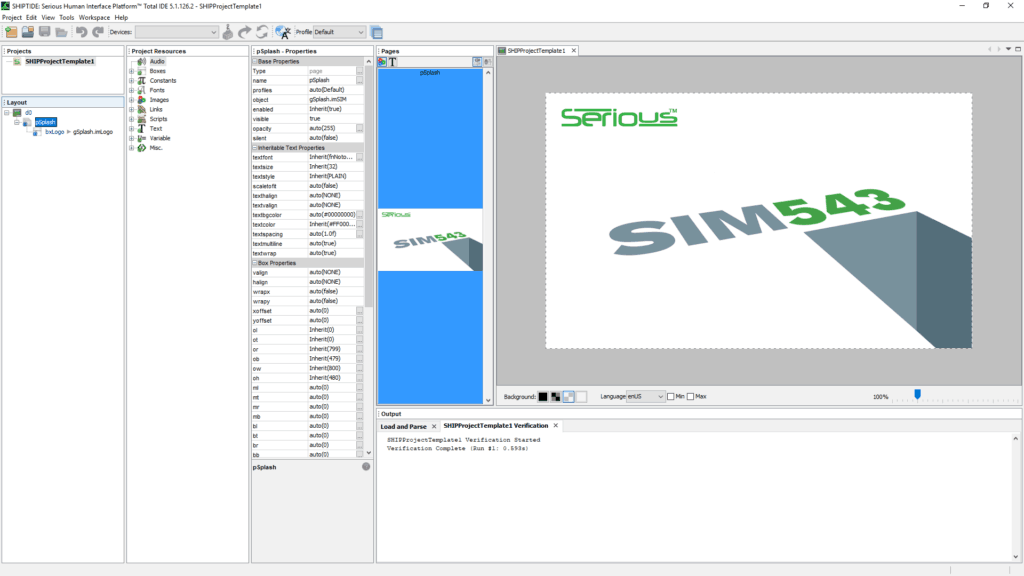Screen dimensions: 1024x576
Task: Click the black Background swatch
Action: pyautogui.click(x=543, y=396)
